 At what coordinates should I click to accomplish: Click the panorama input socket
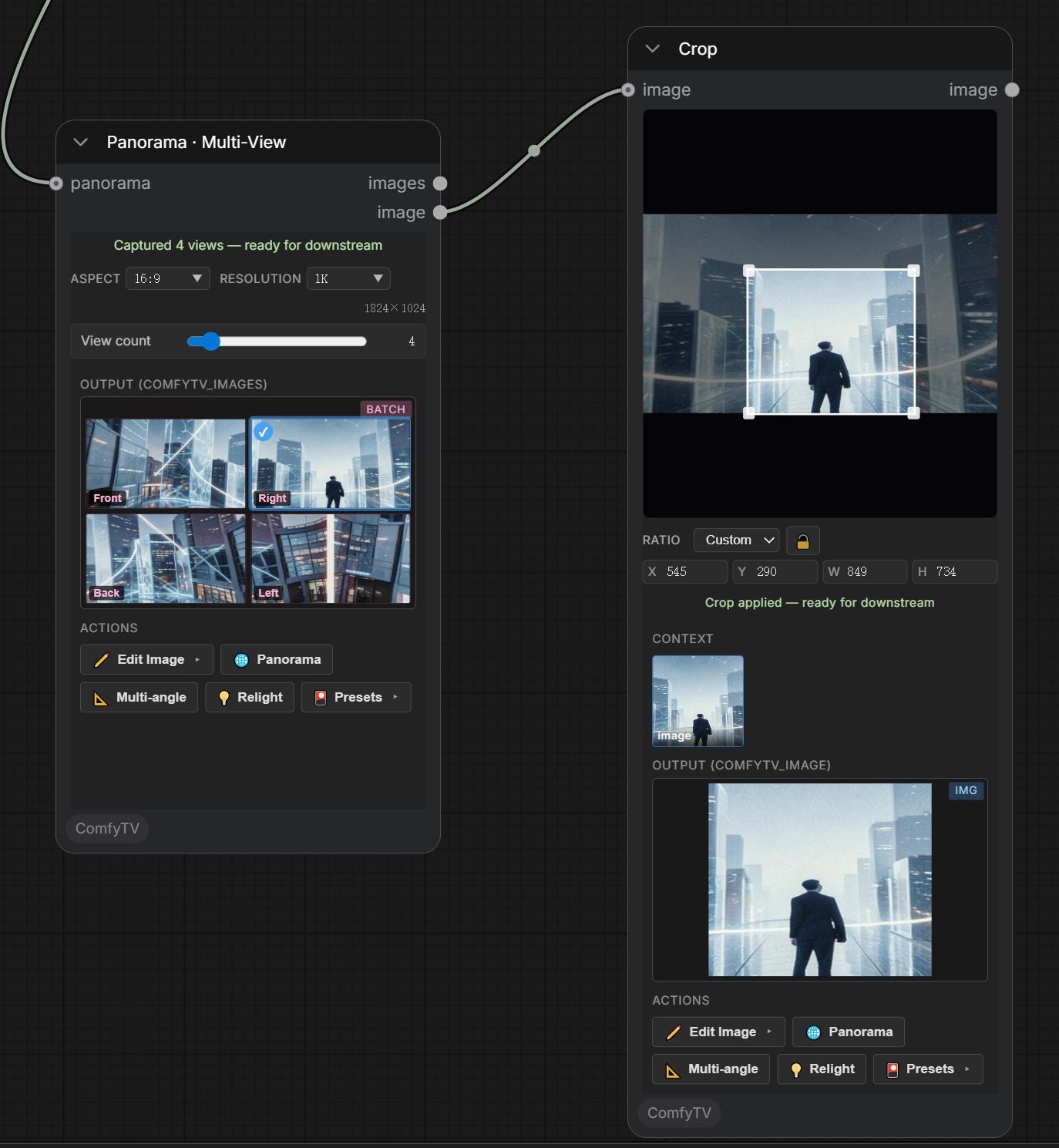56,183
